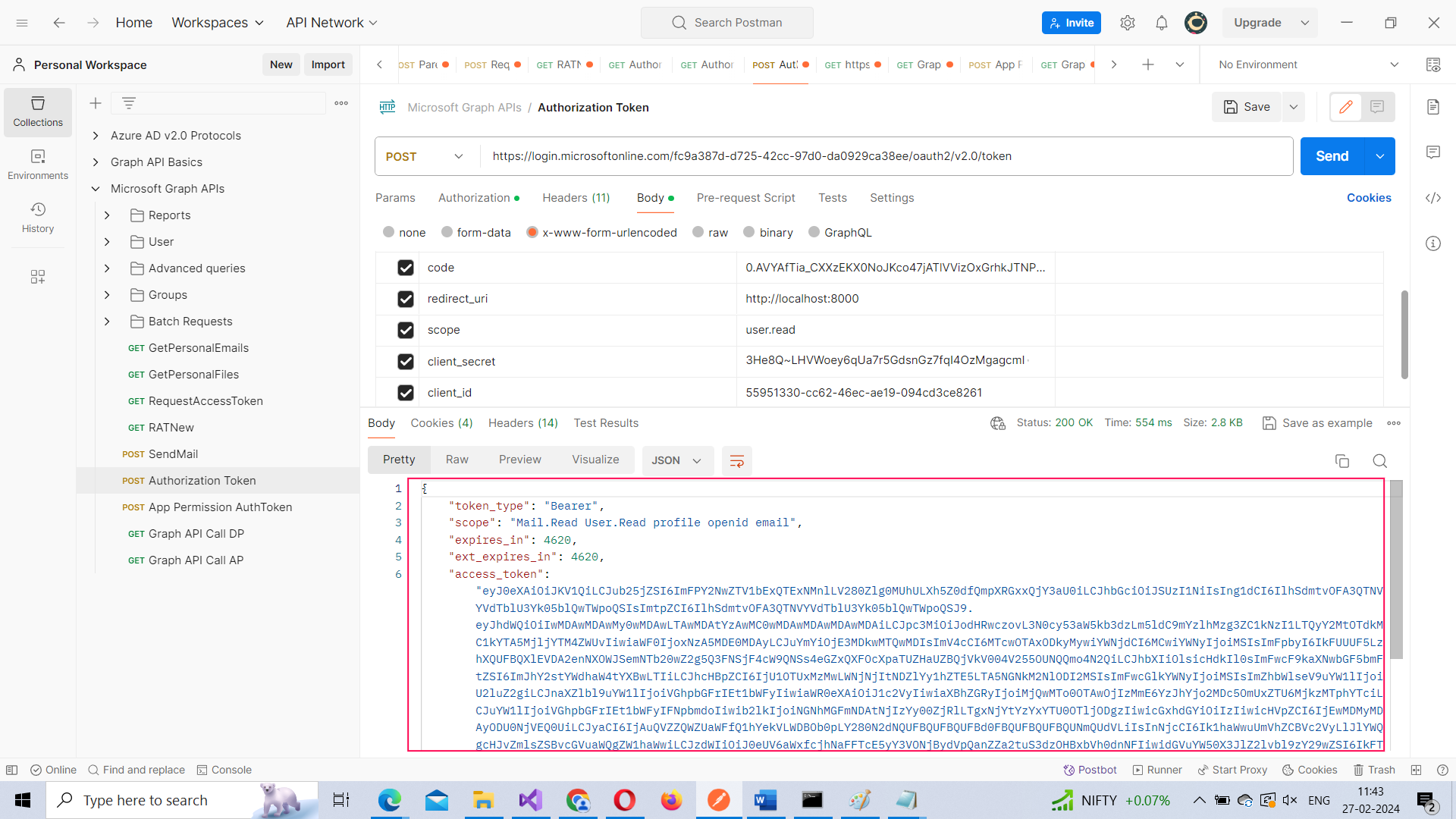Open the Save options dropdown arrow
The image size is (1456, 819).
click(x=1294, y=107)
